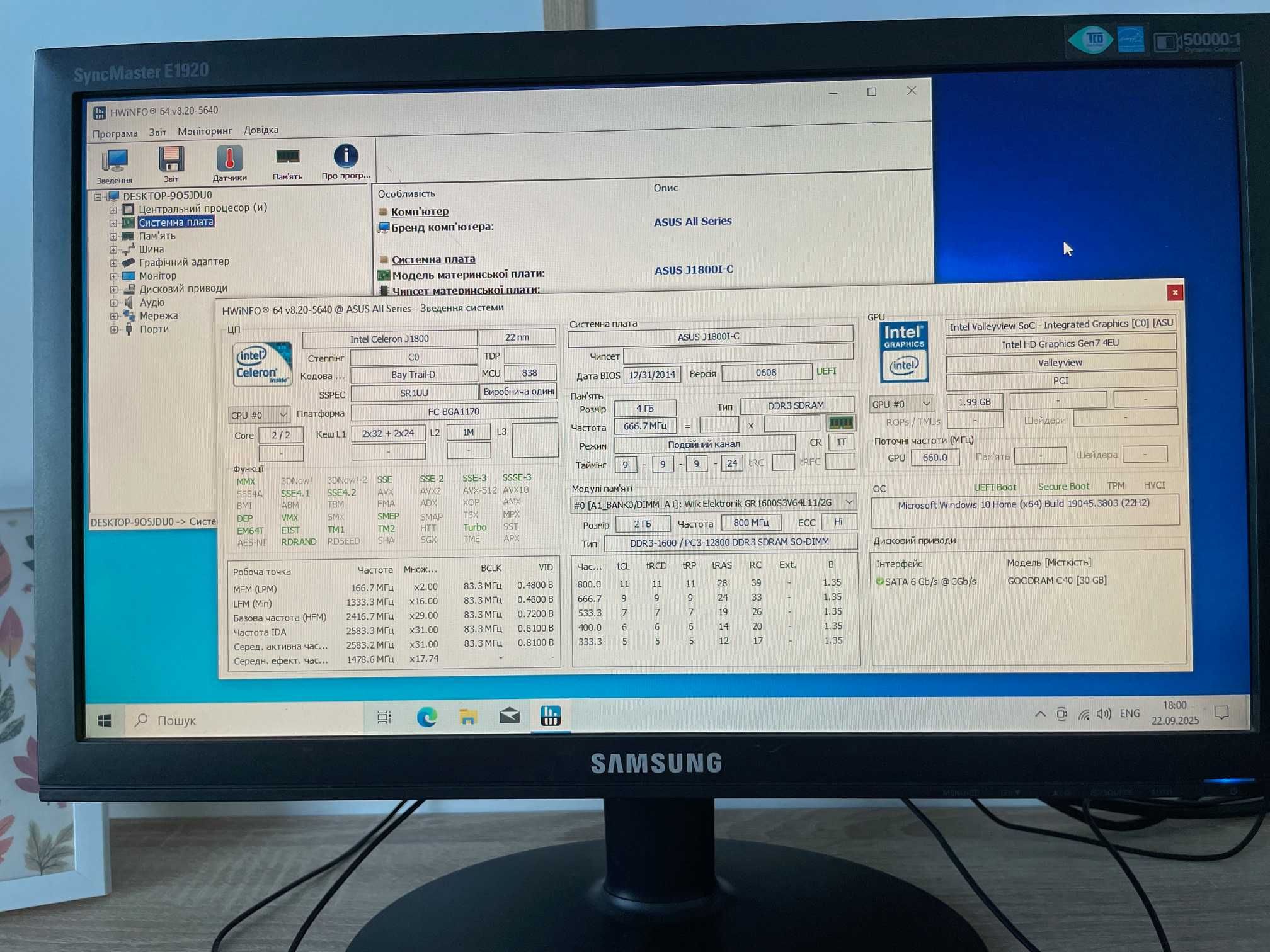
Task: Click the Intel Celeron J1800 name field
Action: (x=389, y=339)
